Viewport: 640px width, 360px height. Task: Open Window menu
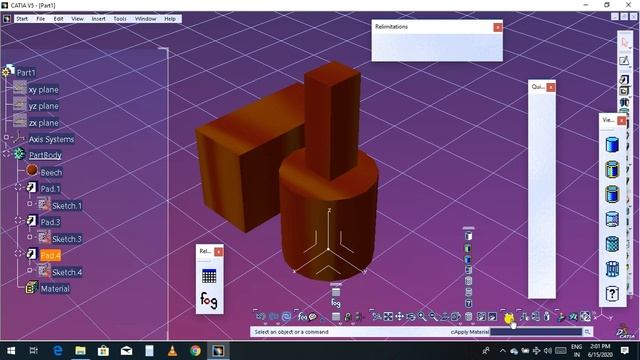point(145,19)
